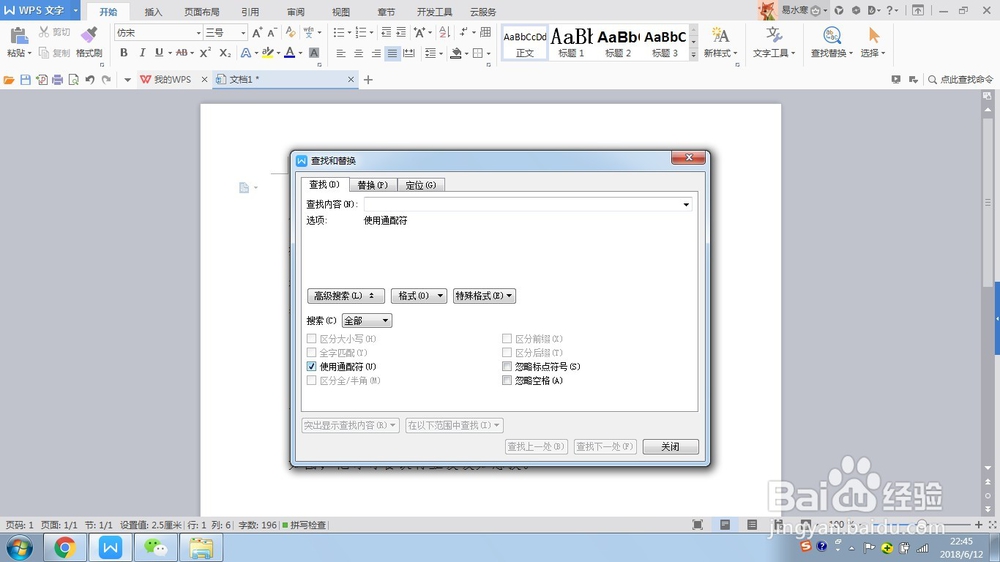The image size is (1000, 562).
Task: Click the font color button
Action: [x=290, y=53]
